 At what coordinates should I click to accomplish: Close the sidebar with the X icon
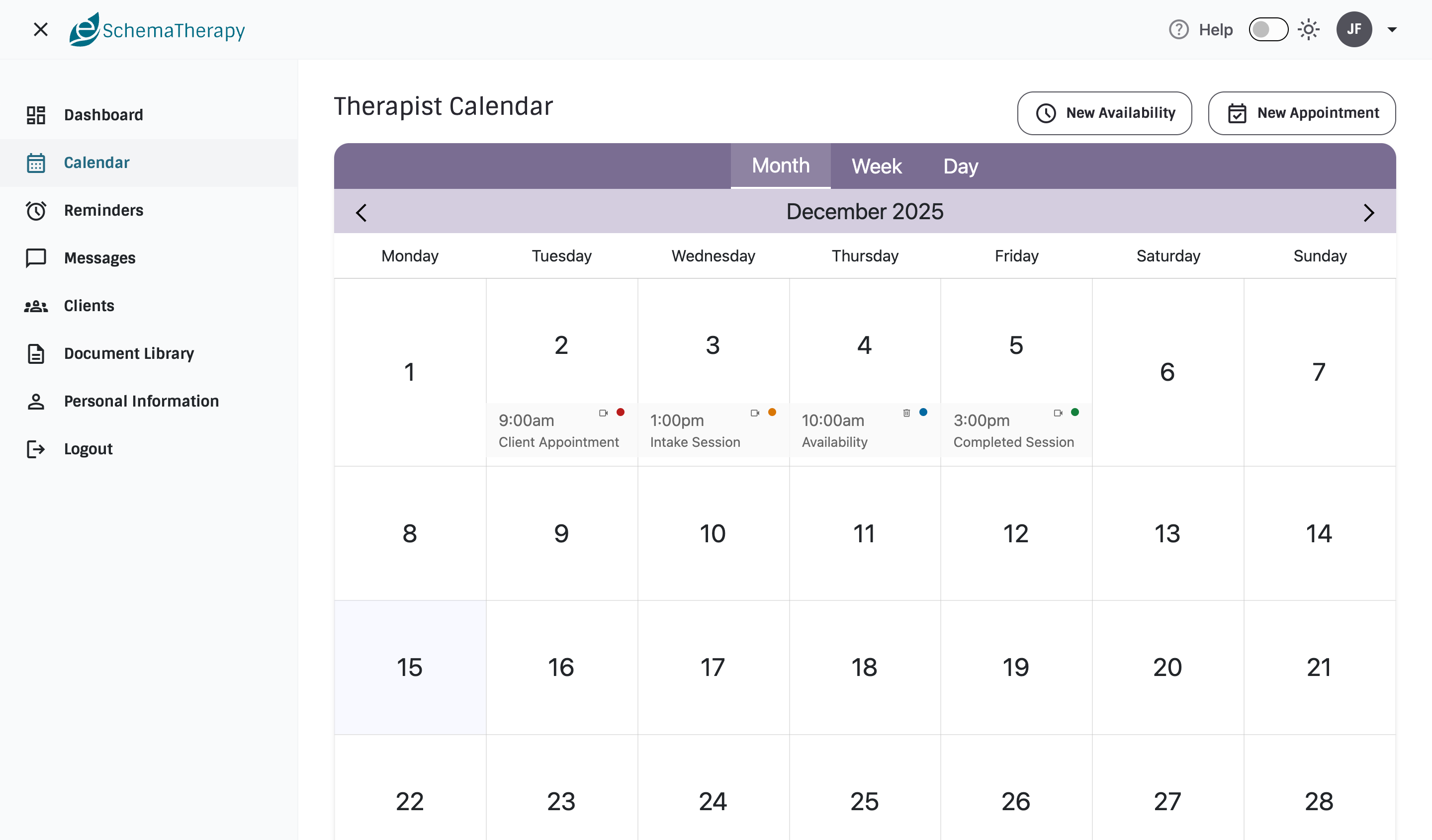click(40, 29)
